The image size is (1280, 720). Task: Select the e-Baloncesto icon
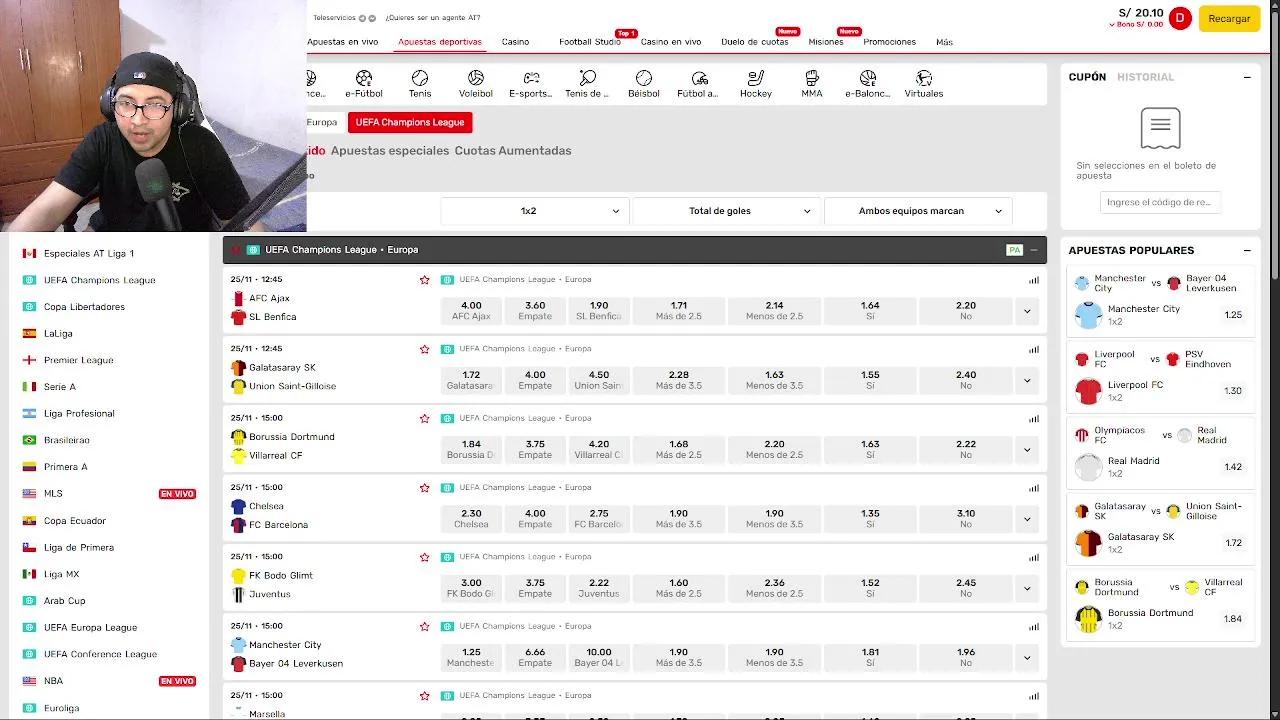pos(868,83)
